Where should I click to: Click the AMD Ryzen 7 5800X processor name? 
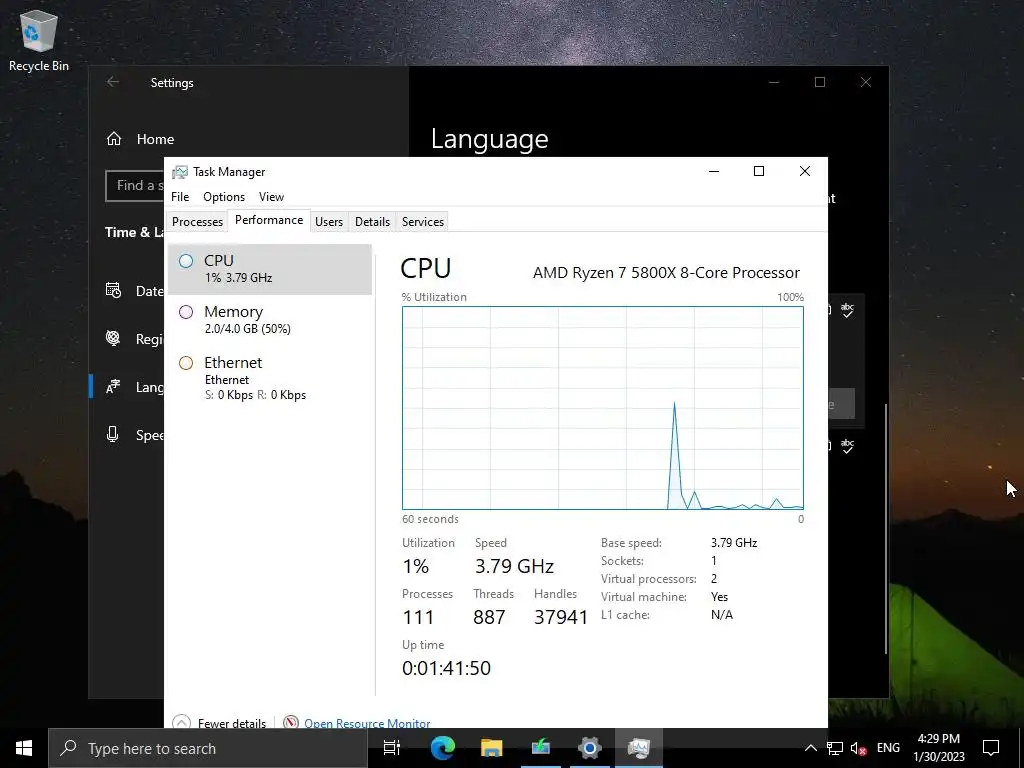point(666,272)
